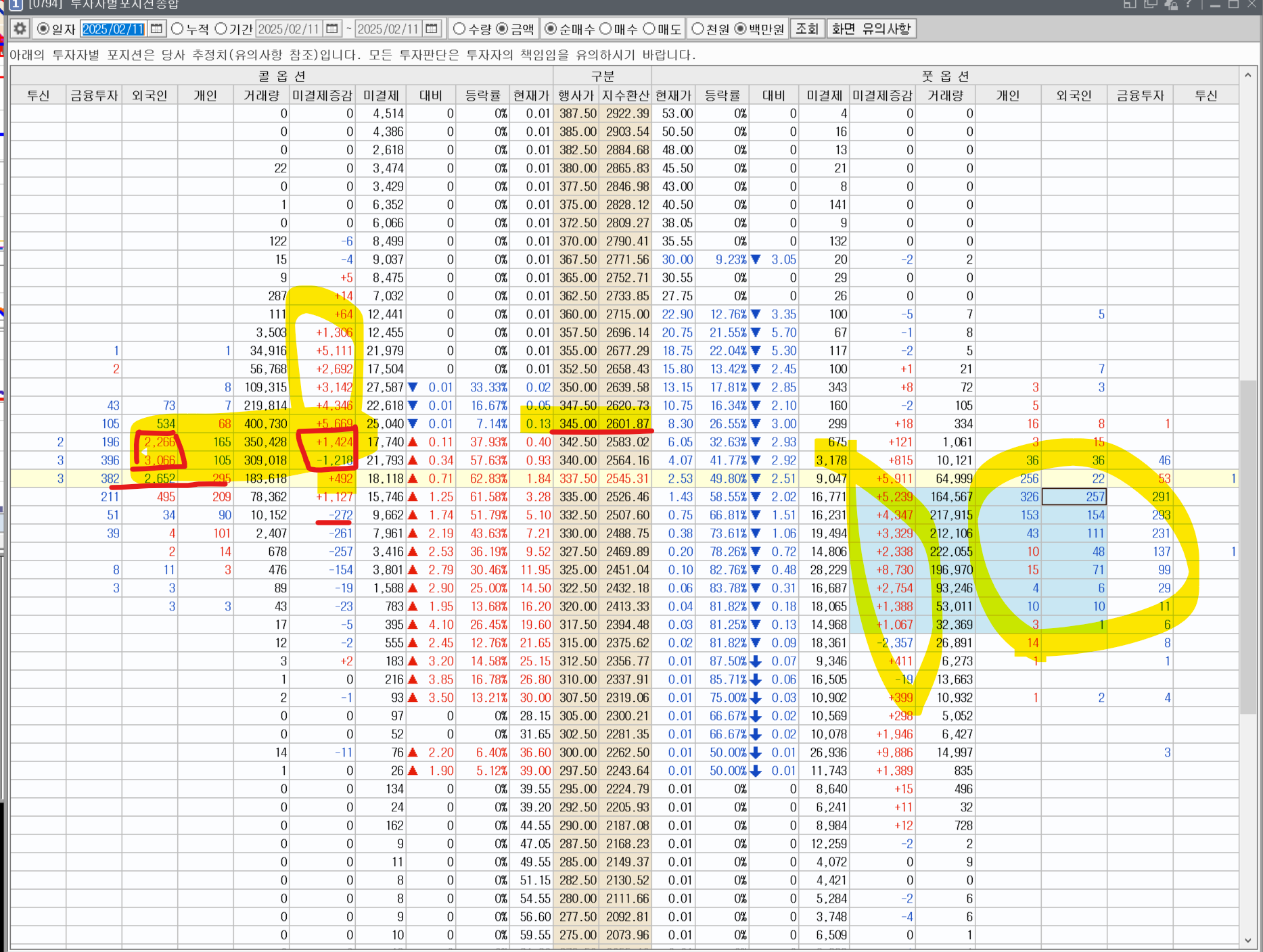The height and width of the screenshot is (952, 1263).
Task: Open the 화면 유의사항 notice button
Action: 871,29
